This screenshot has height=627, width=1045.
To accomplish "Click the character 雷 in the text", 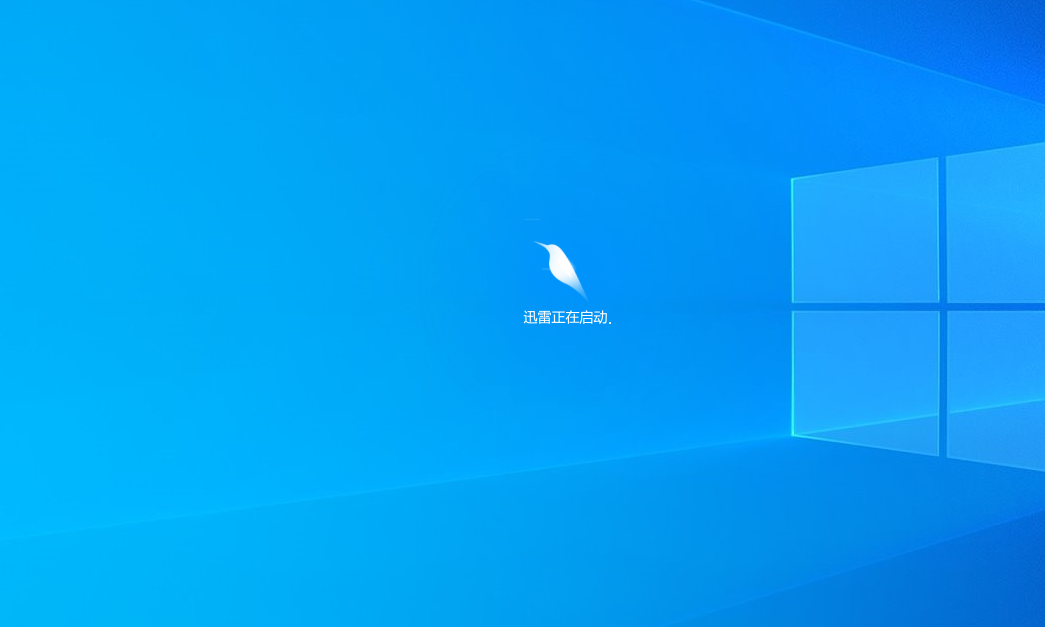I will coord(543,315).
